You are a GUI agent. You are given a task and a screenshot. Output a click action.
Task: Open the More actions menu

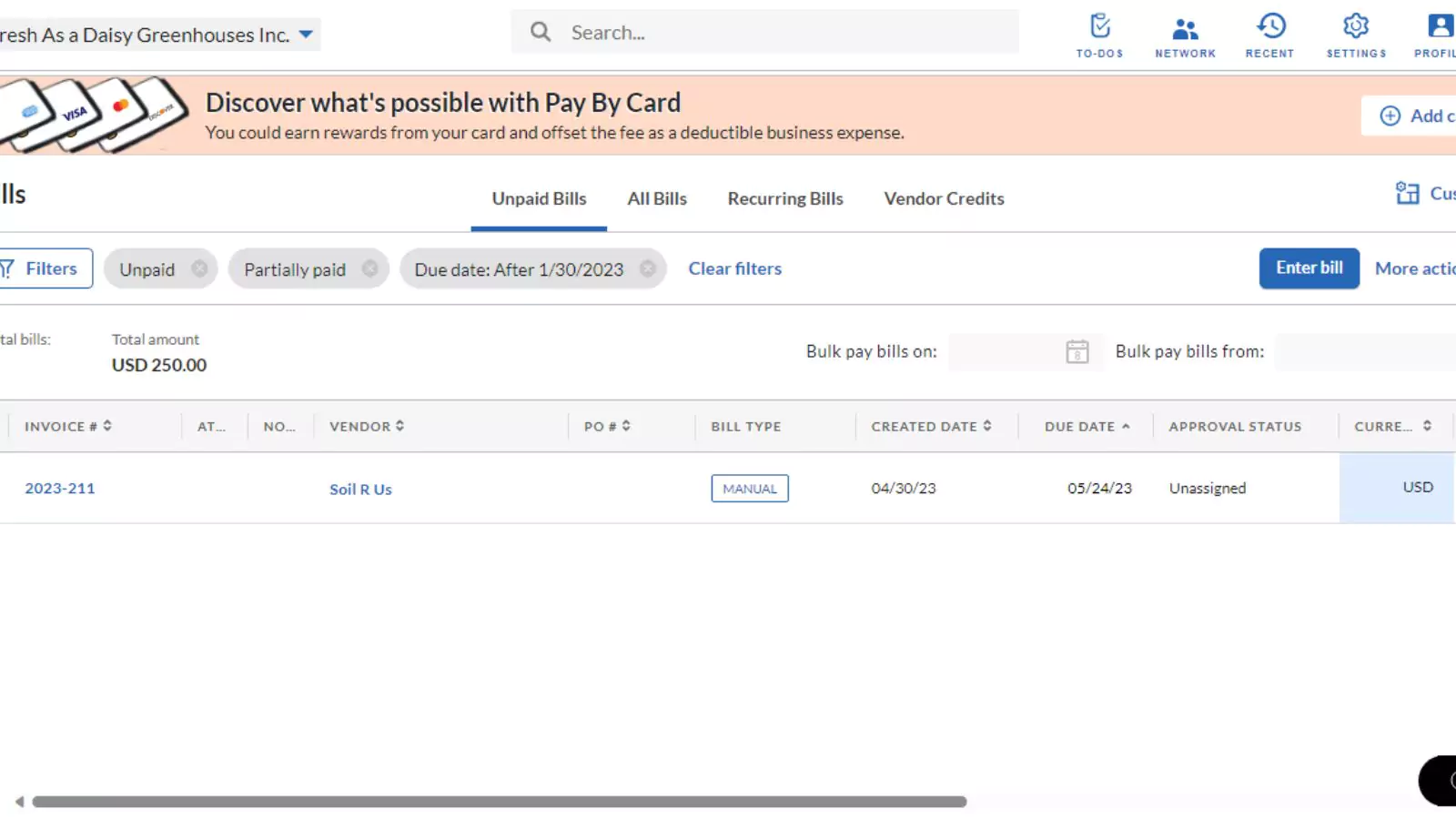coord(1415,268)
